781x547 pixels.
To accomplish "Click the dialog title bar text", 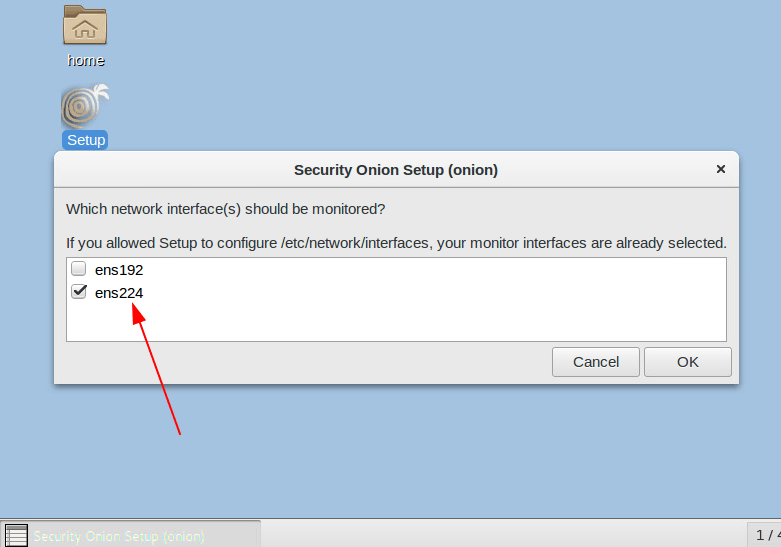I will click(x=395, y=170).
